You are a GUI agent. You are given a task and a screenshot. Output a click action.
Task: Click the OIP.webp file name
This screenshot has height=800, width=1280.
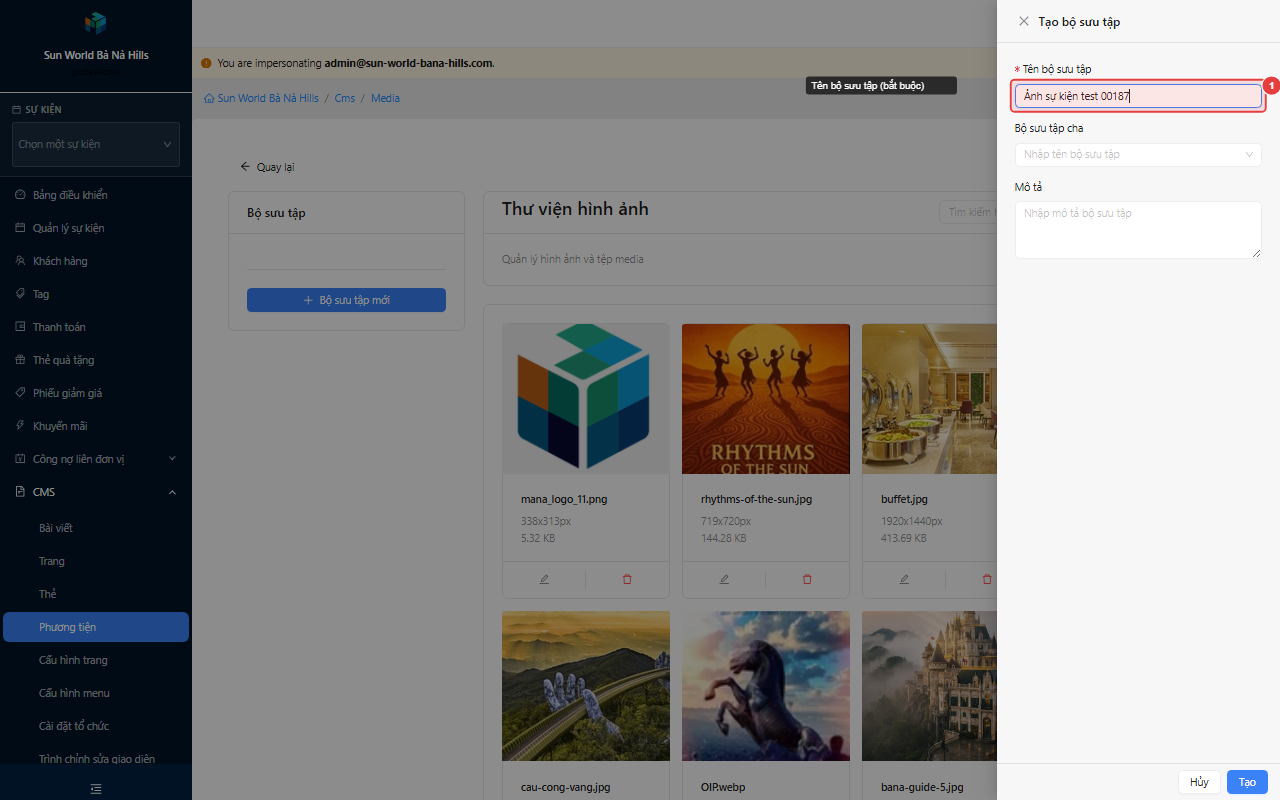pos(723,787)
